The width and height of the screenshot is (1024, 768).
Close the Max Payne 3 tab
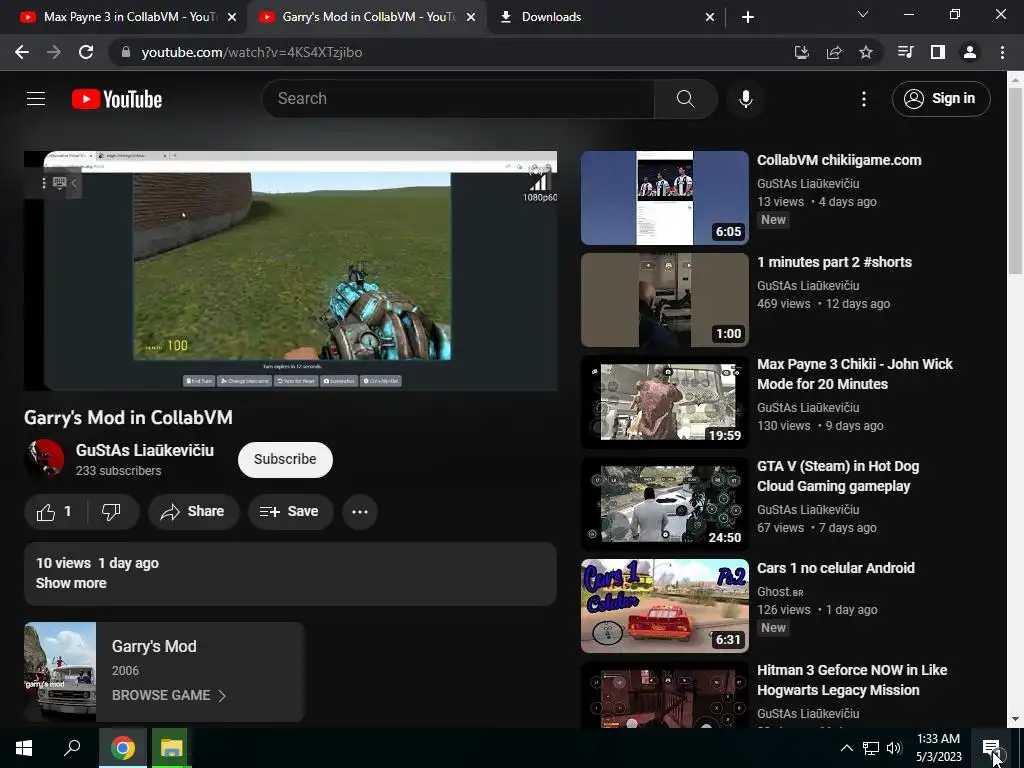232,17
